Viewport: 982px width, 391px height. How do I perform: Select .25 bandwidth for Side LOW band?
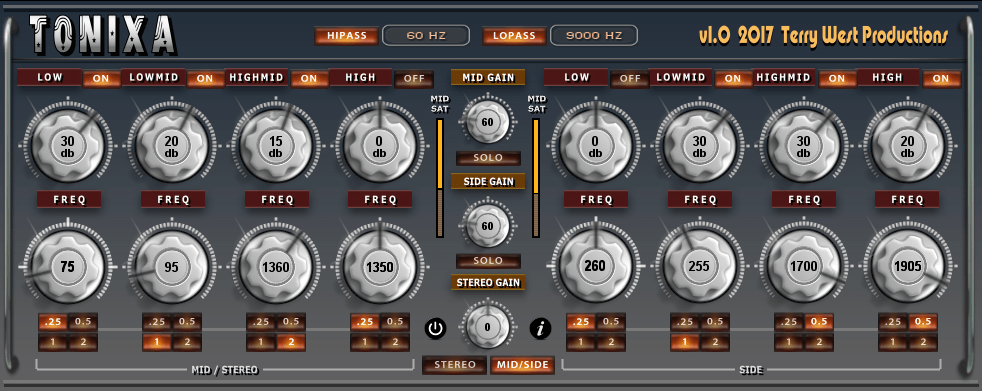click(x=581, y=322)
